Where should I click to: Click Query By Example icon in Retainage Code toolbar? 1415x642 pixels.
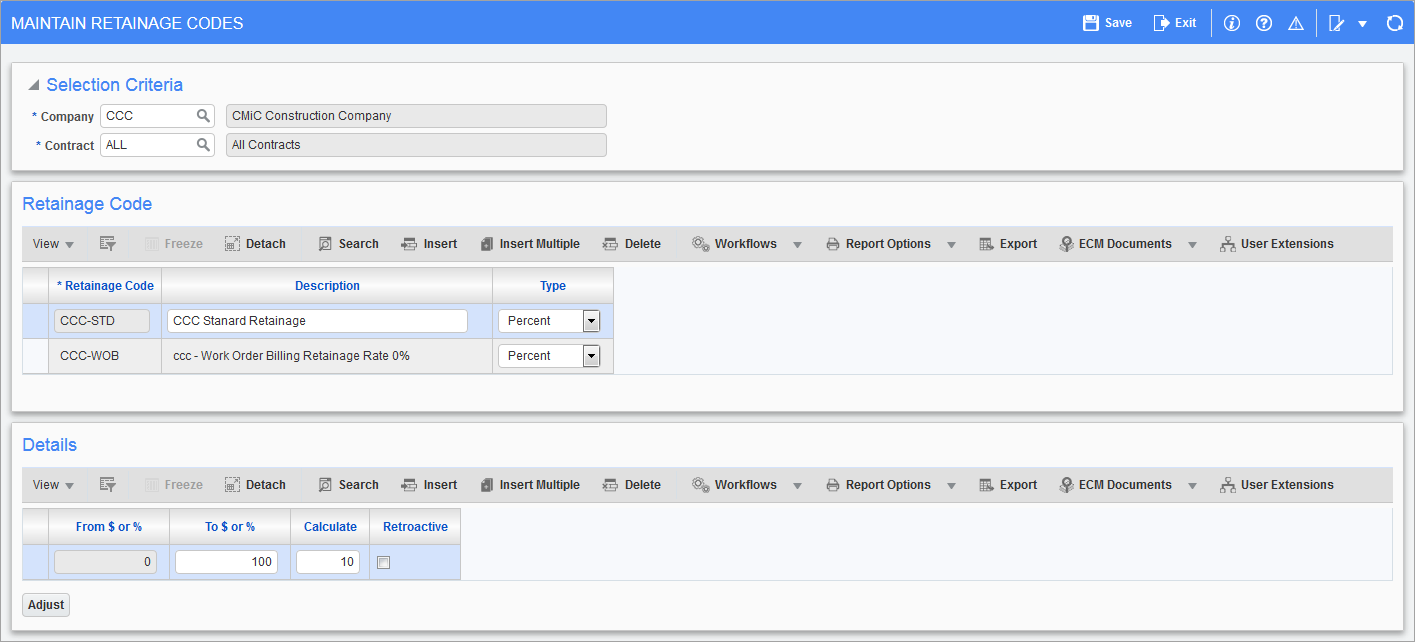coord(108,244)
